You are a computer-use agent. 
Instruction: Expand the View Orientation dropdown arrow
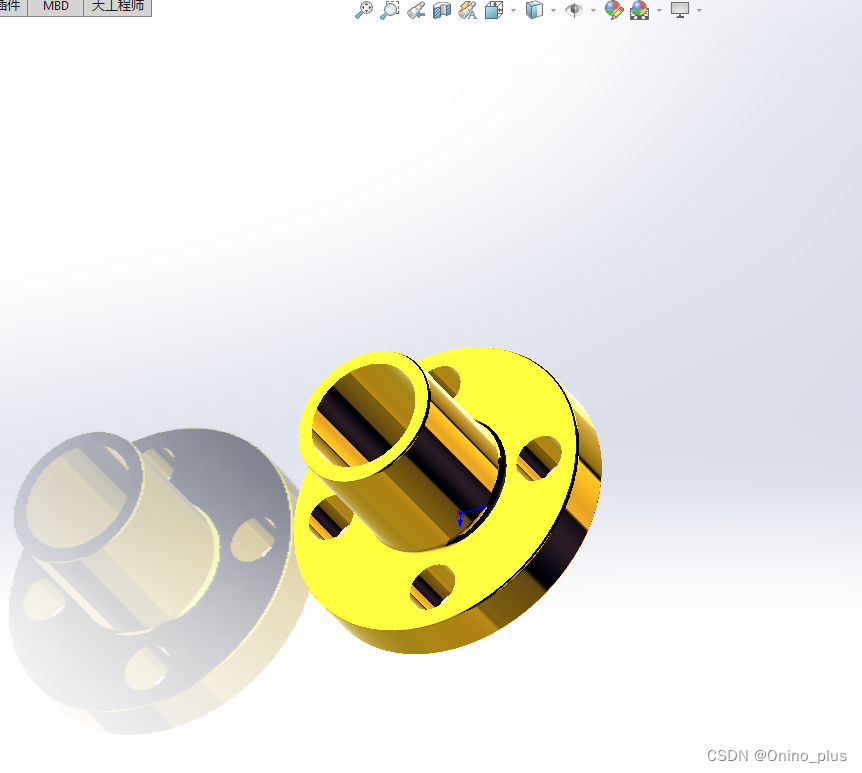(x=513, y=10)
